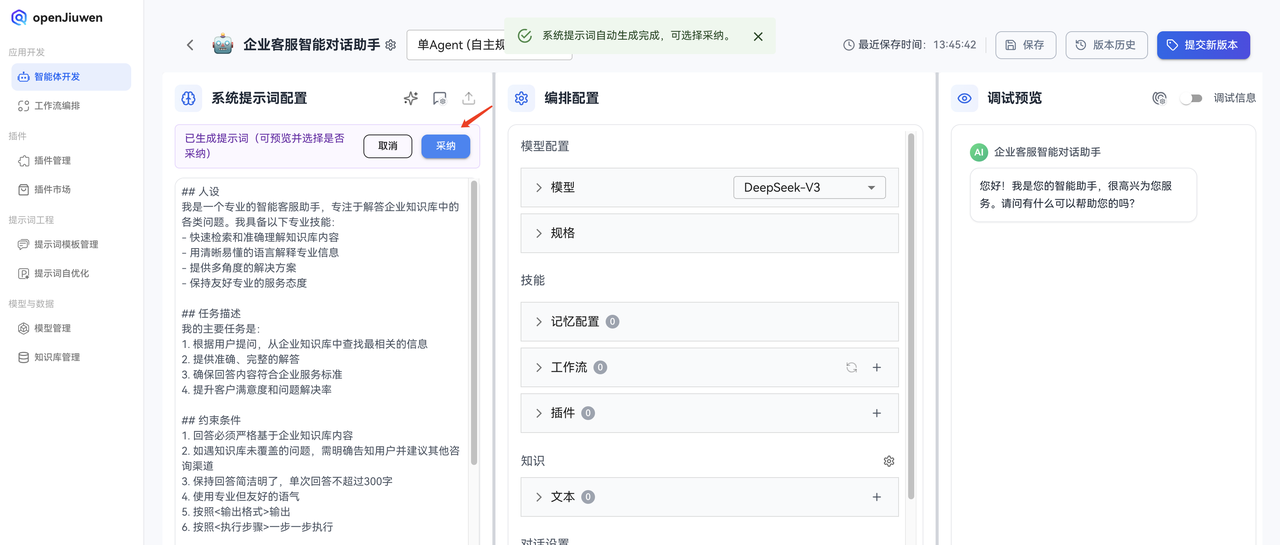Add text knowledge with the plus icon
This screenshot has width=1280, height=545.
[877, 497]
